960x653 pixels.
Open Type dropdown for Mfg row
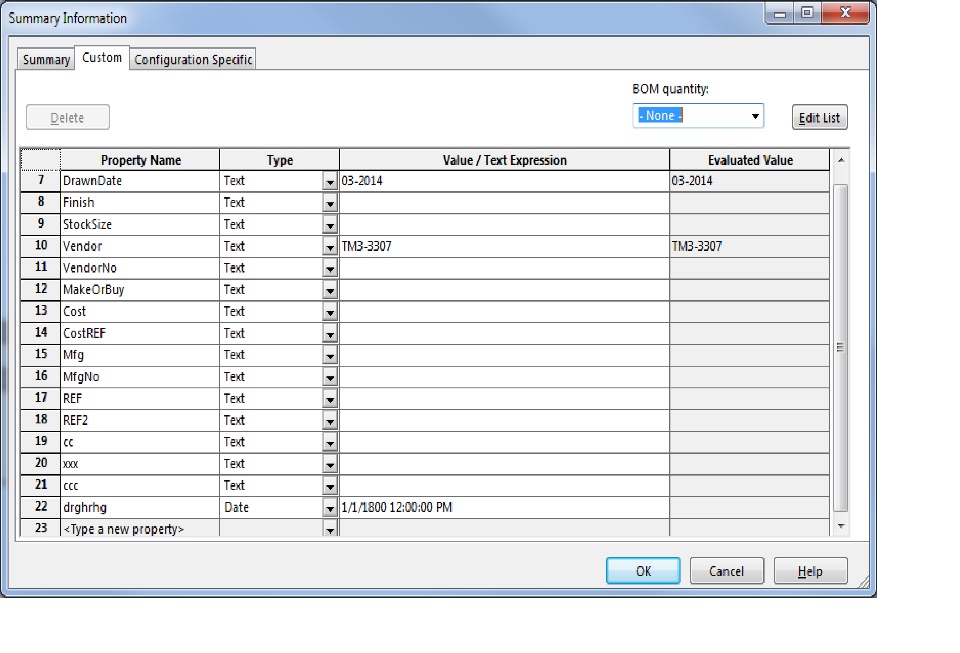[x=330, y=356]
